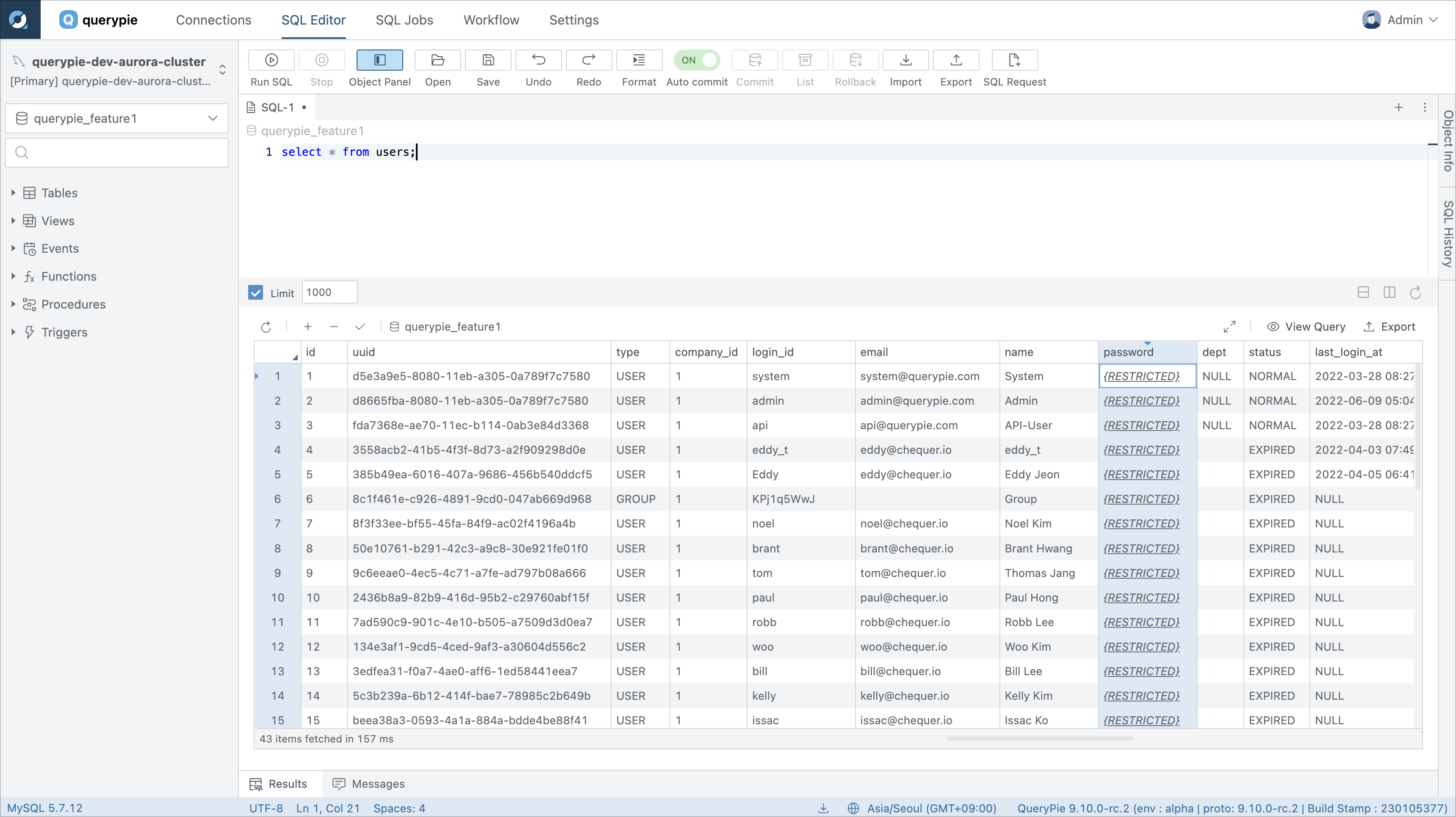This screenshot has width=1456, height=817.
Task: Refresh the result grid data
Action: tap(266, 326)
